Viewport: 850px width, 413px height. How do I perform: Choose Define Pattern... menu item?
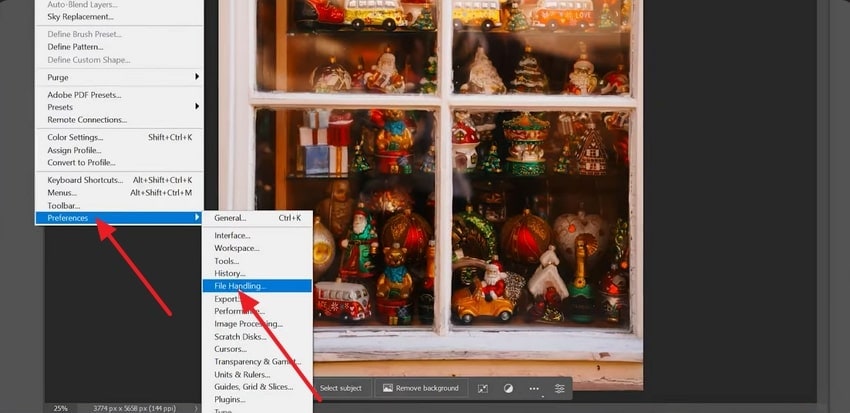click(x=119, y=47)
